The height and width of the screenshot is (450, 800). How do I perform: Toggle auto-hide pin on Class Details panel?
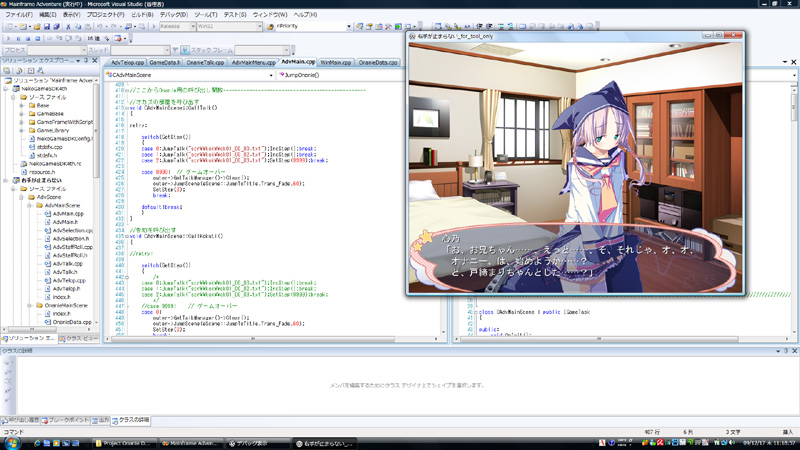click(786, 351)
